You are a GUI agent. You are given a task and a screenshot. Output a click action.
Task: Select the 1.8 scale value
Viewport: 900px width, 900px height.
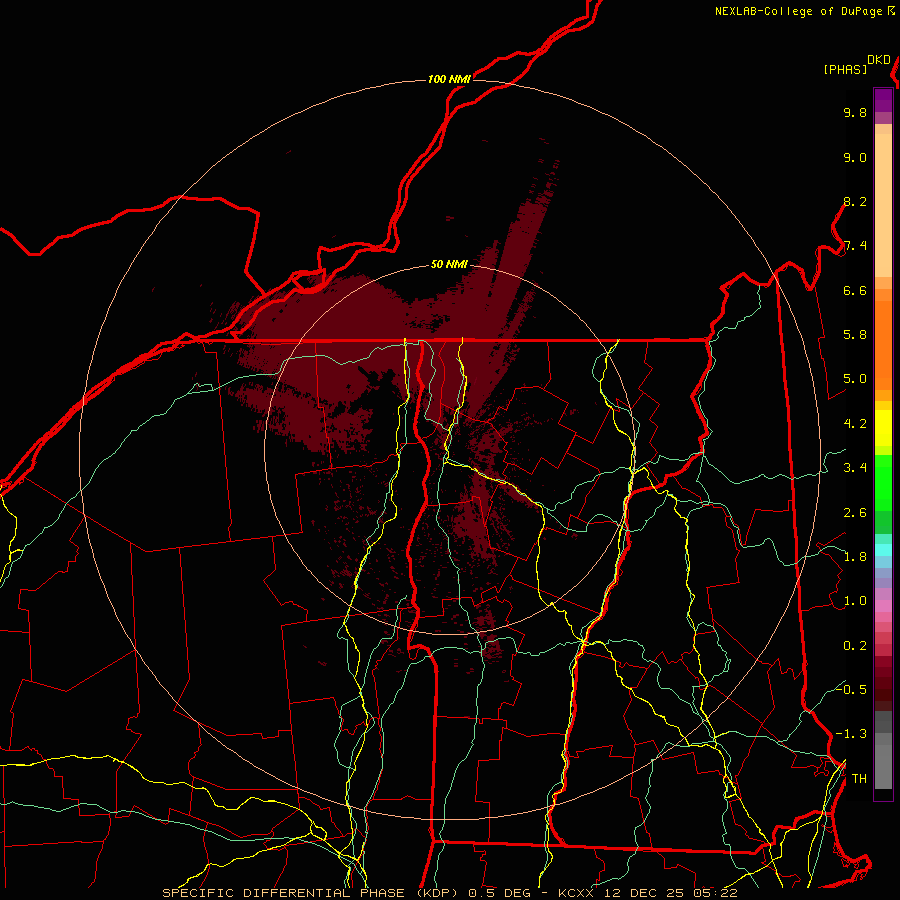click(855, 557)
